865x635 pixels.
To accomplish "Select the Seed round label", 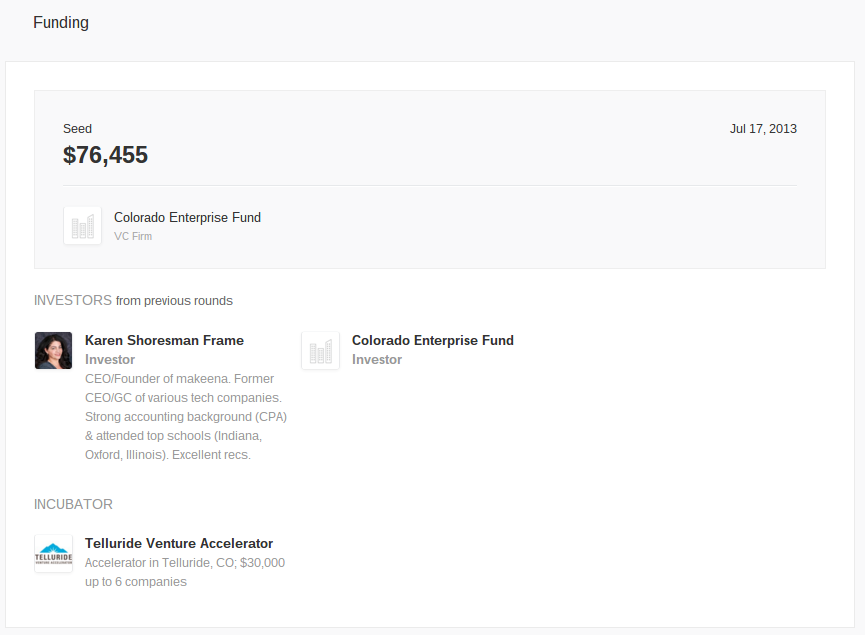I will pyautogui.click(x=77, y=129).
